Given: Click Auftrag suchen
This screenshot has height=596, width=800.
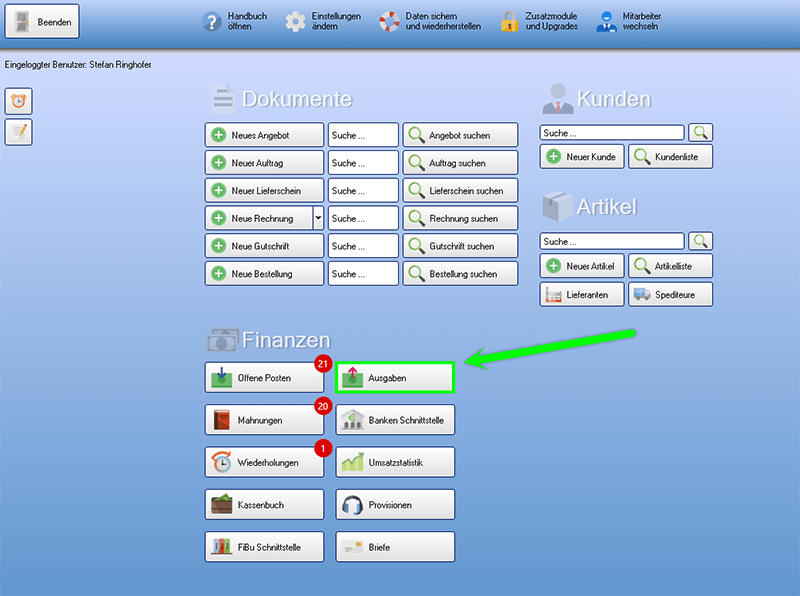Looking at the screenshot, I should (461, 163).
